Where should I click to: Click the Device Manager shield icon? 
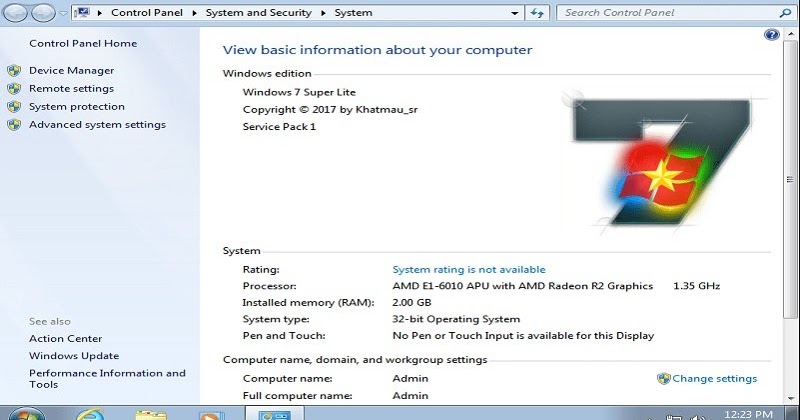coord(14,70)
